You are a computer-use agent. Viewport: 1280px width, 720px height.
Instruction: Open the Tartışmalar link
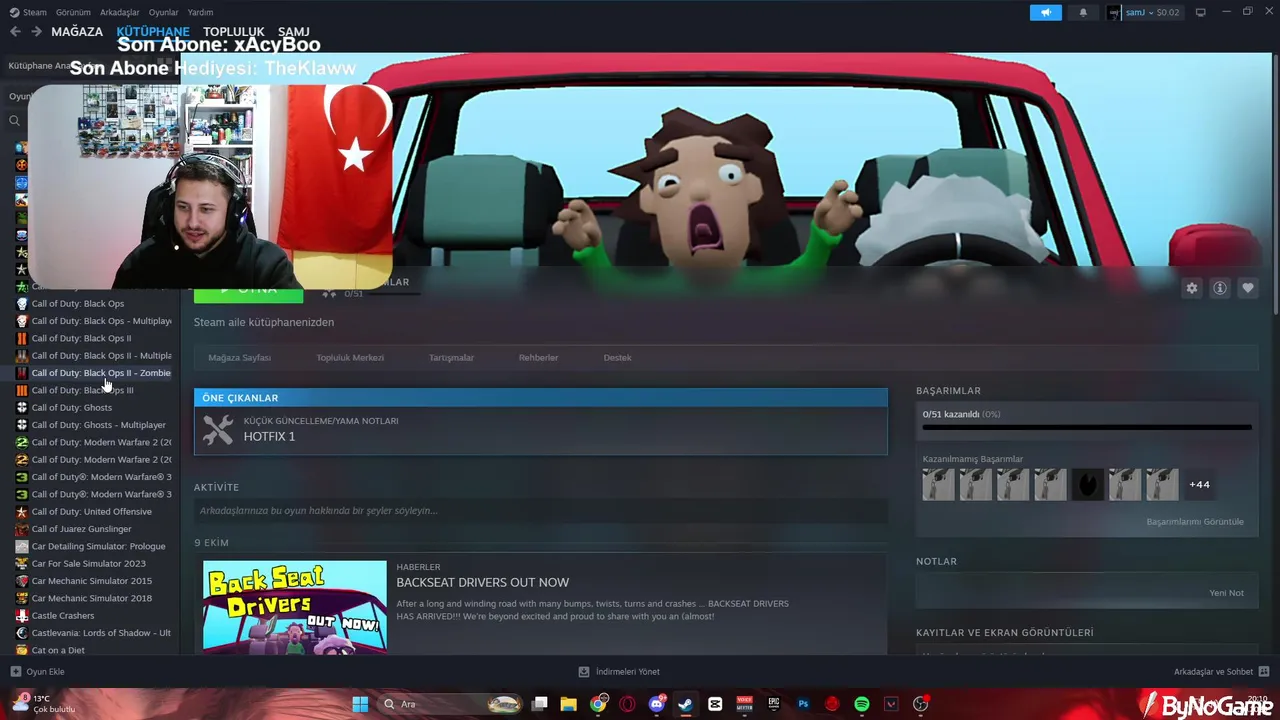click(451, 357)
